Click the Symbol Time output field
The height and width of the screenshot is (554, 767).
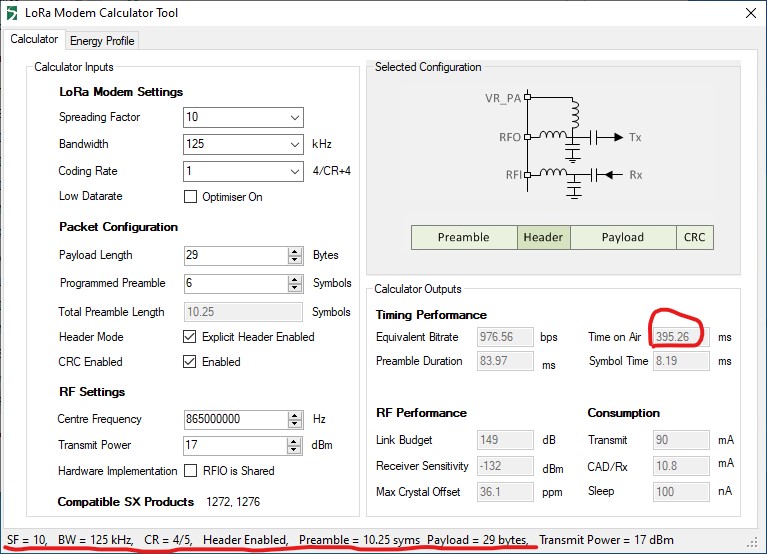[681, 361]
